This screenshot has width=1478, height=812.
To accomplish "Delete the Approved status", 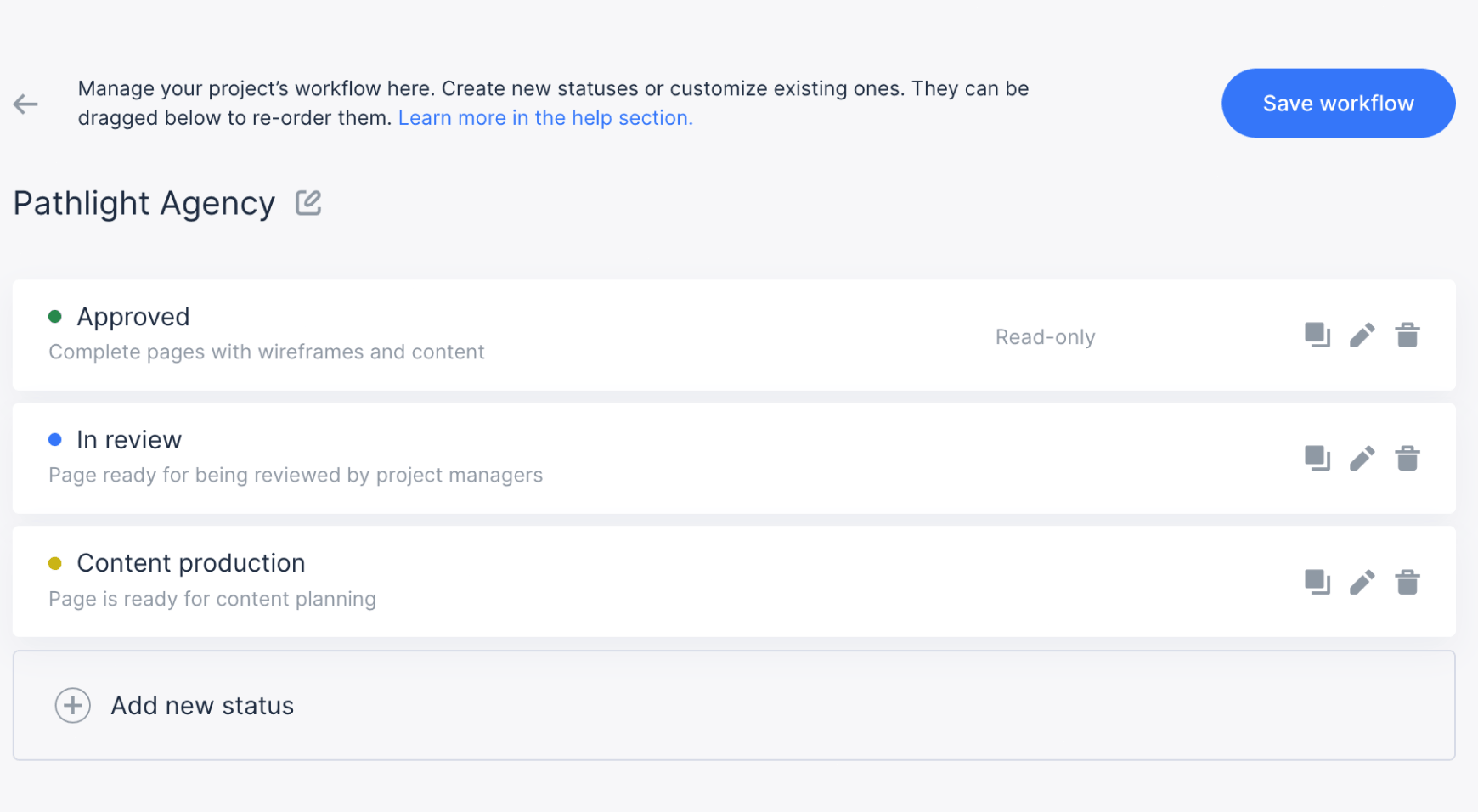I will coord(1407,335).
